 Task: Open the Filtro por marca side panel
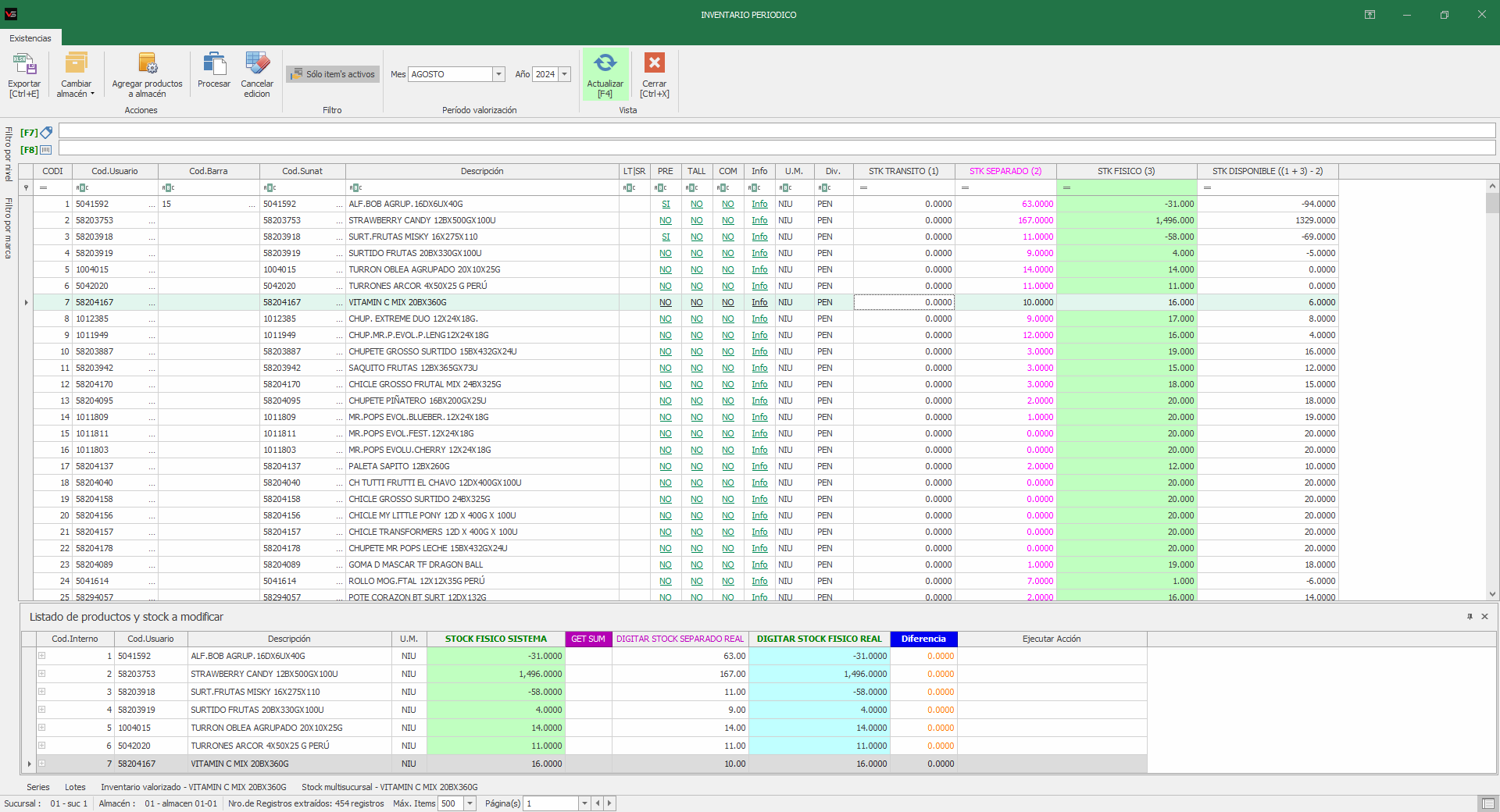click(x=9, y=228)
